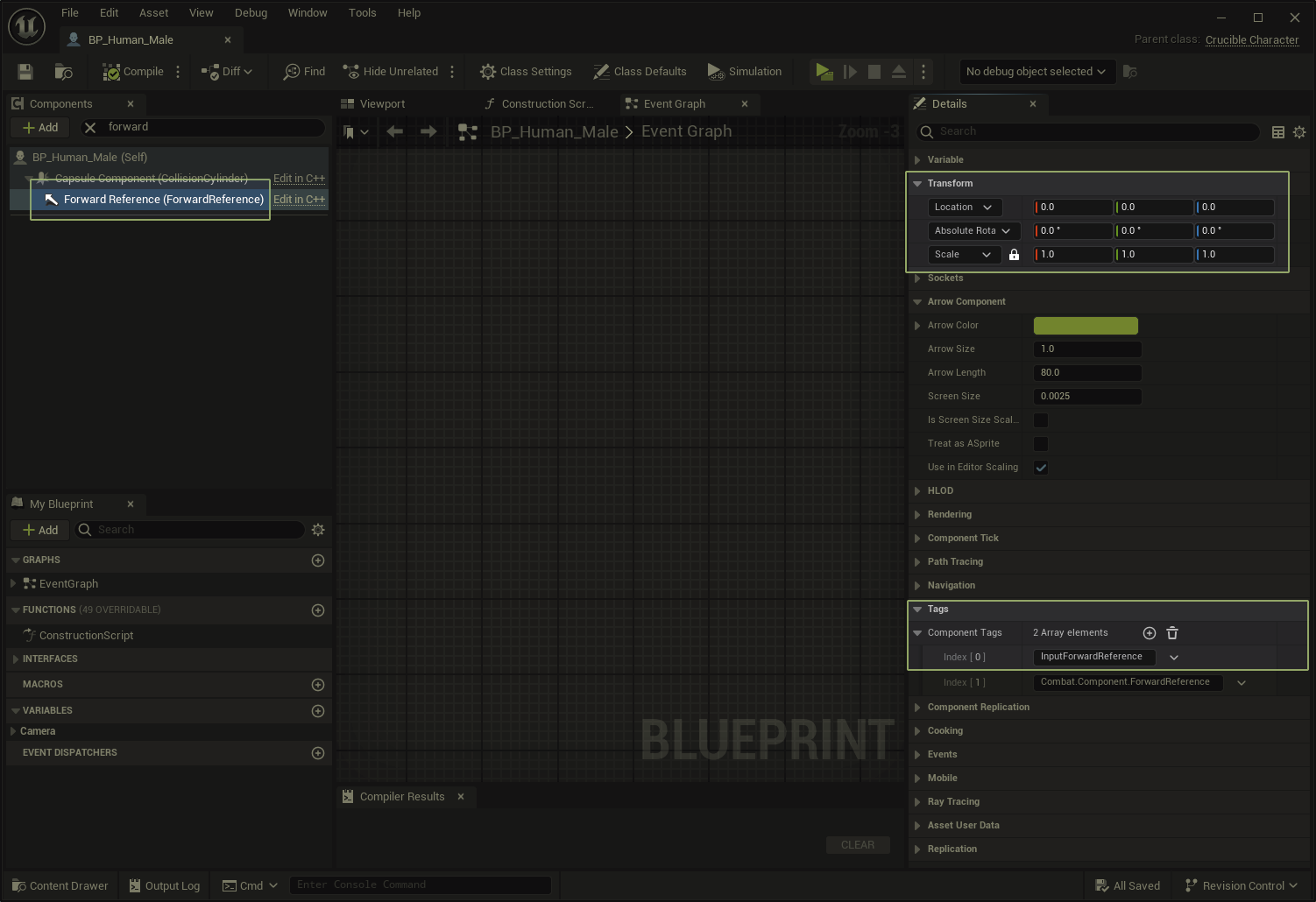Add a new variable with plus icon
Viewport: 1316px width, 902px height.
tap(318, 711)
